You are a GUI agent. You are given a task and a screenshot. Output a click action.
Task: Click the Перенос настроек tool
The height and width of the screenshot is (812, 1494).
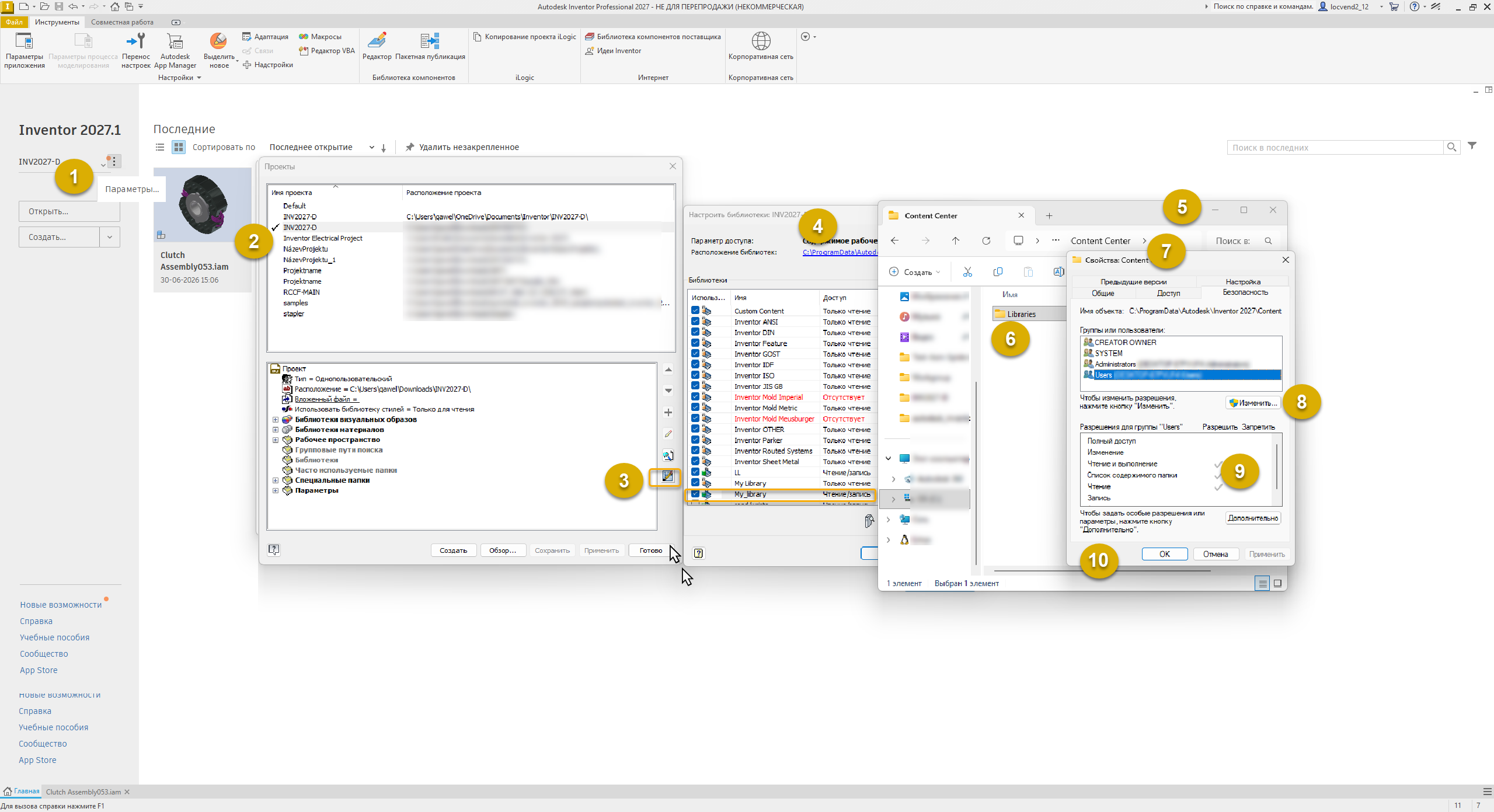tap(136, 51)
